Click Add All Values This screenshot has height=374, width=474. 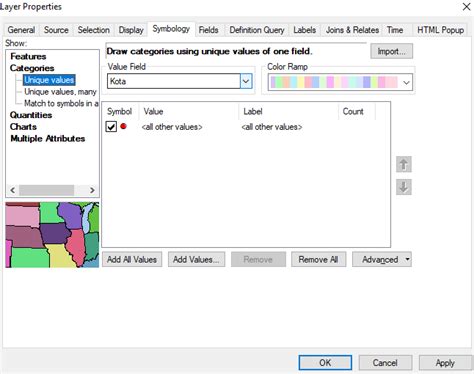click(x=132, y=259)
